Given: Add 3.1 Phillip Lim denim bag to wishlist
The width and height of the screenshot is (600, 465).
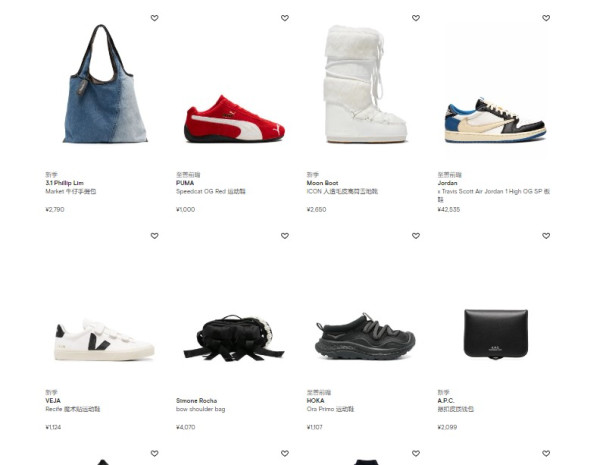Looking at the screenshot, I should click(x=154, y=18).
